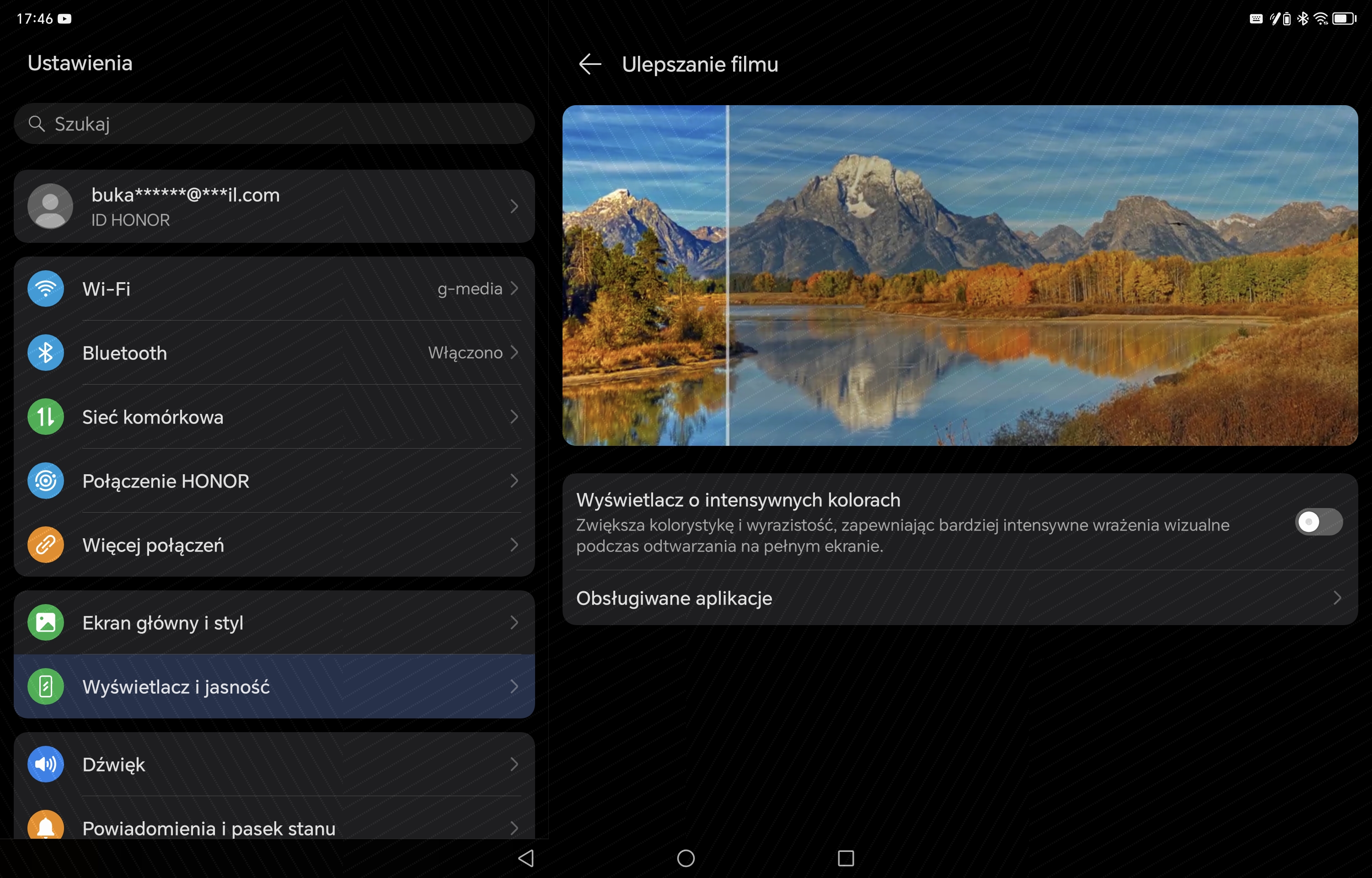Viewport: 1372px width, 878px height.
Task: Enable Wyświetlacz o intensywnych kolorach switch
Action: [1319, 522]
